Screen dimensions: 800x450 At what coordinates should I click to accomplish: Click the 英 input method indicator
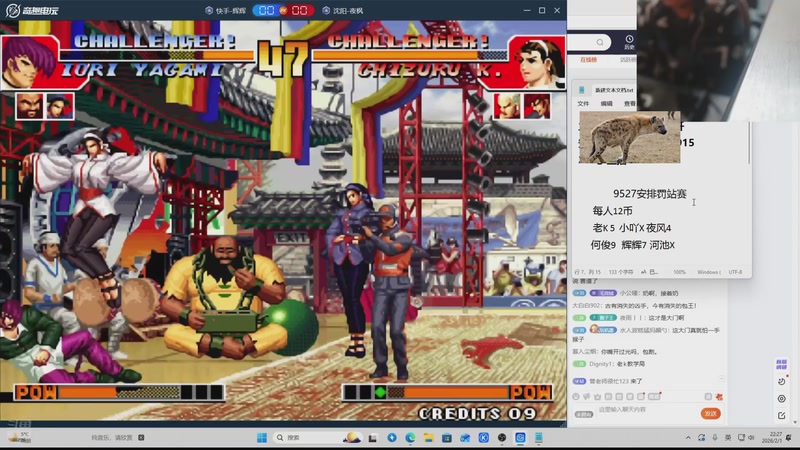[x=728, y=438]
